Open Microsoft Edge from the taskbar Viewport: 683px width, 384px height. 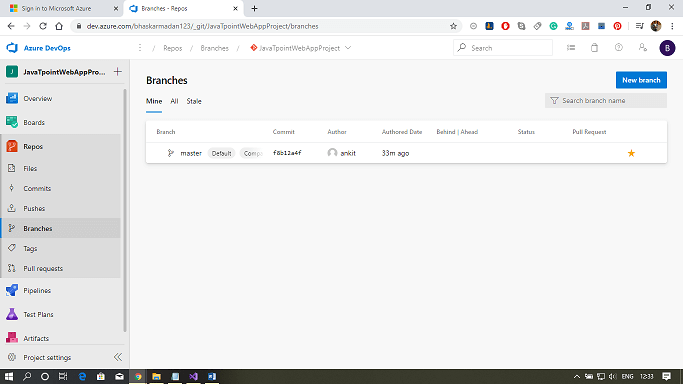[x=82, y=376]
